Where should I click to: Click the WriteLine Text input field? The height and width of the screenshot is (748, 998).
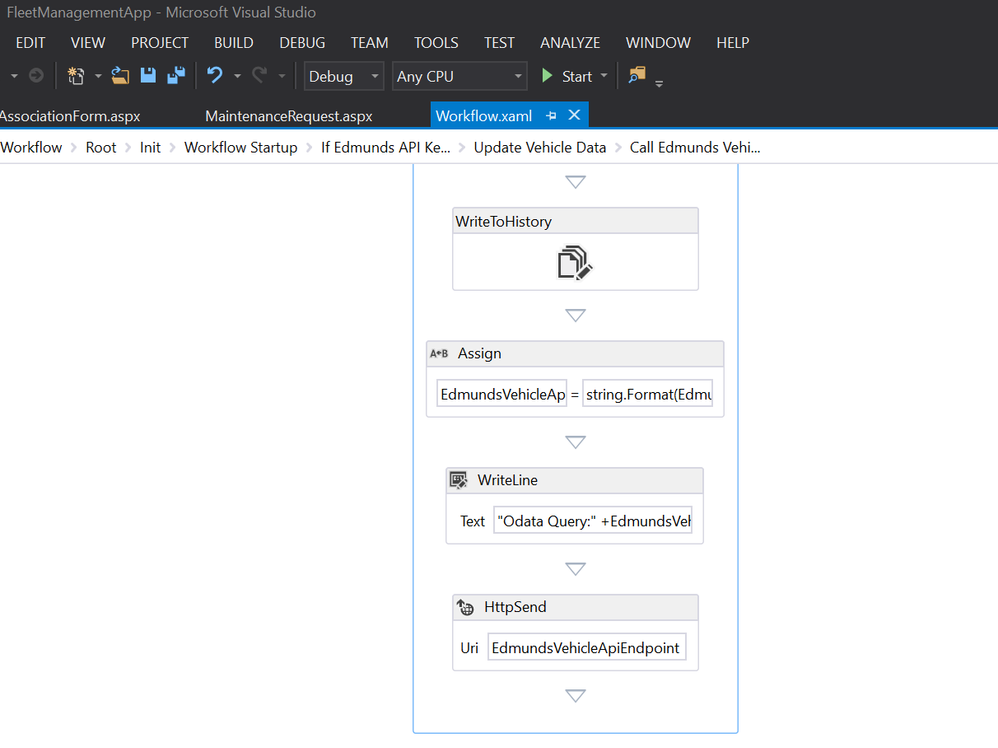click(593, 521)
